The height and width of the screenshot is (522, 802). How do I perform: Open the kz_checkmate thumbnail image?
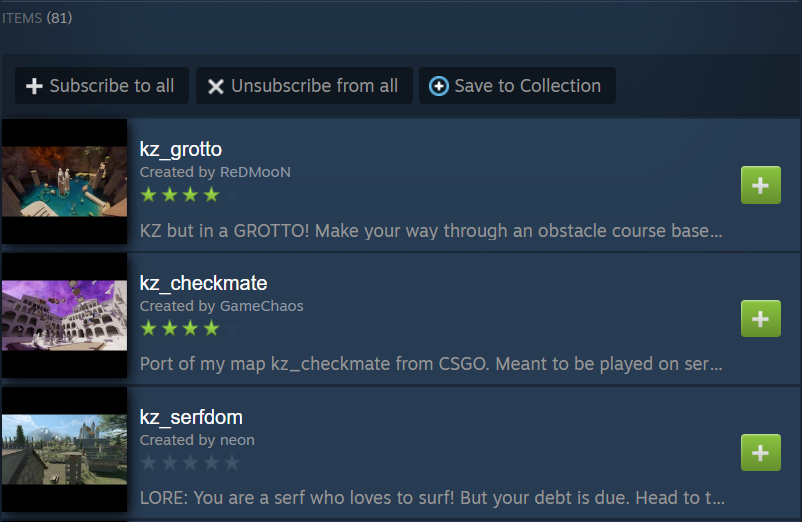(64, 315)
